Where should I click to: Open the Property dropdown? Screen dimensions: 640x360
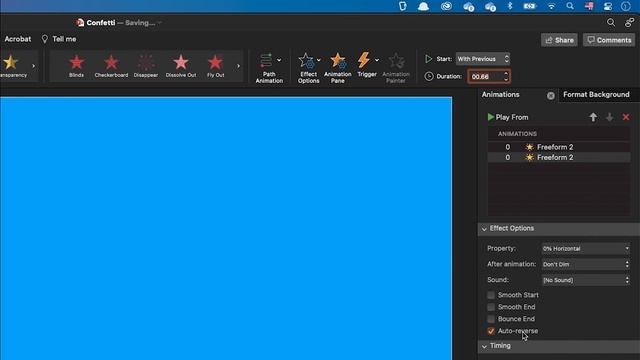585,249
